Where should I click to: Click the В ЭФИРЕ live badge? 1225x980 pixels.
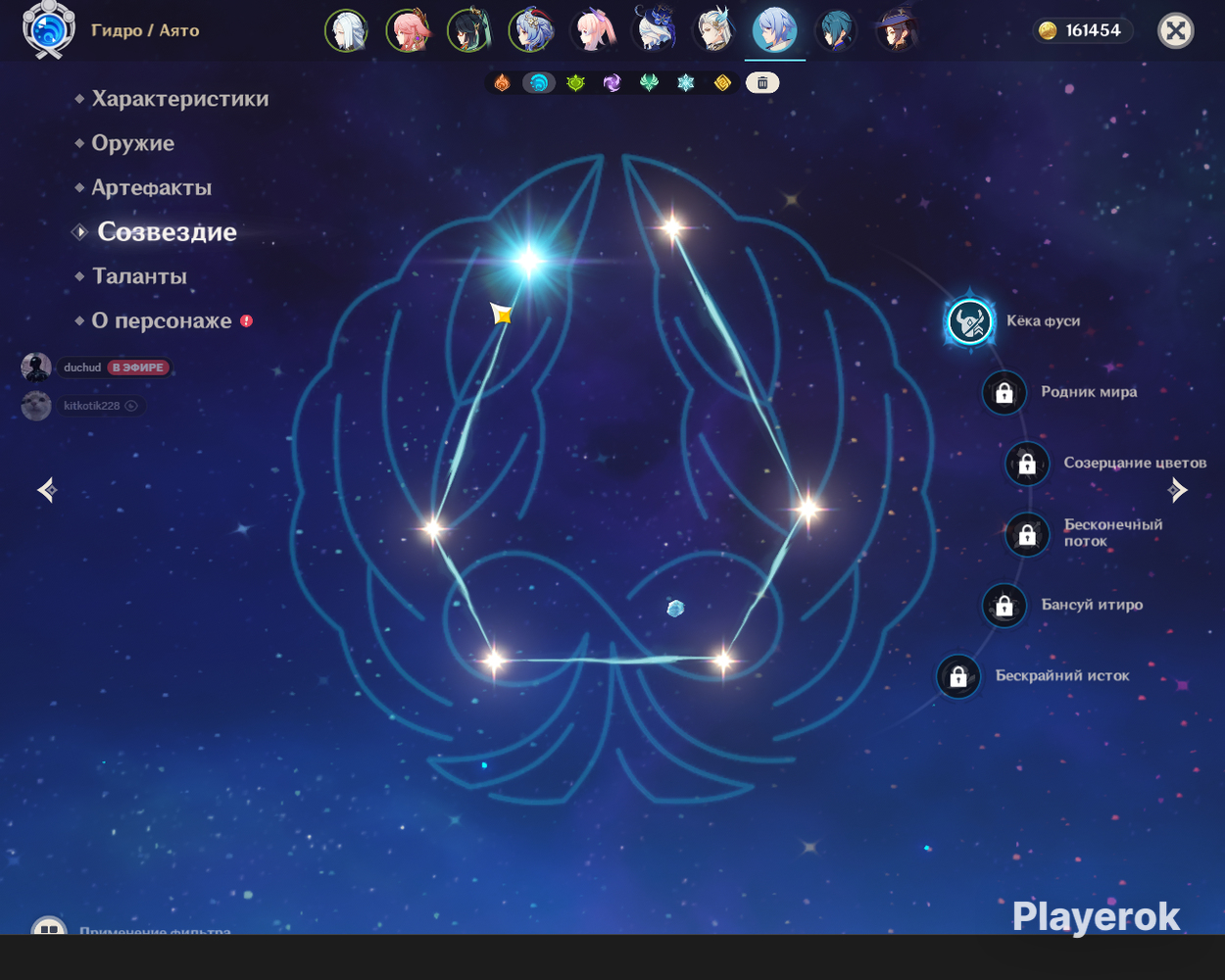pos(138,367)
